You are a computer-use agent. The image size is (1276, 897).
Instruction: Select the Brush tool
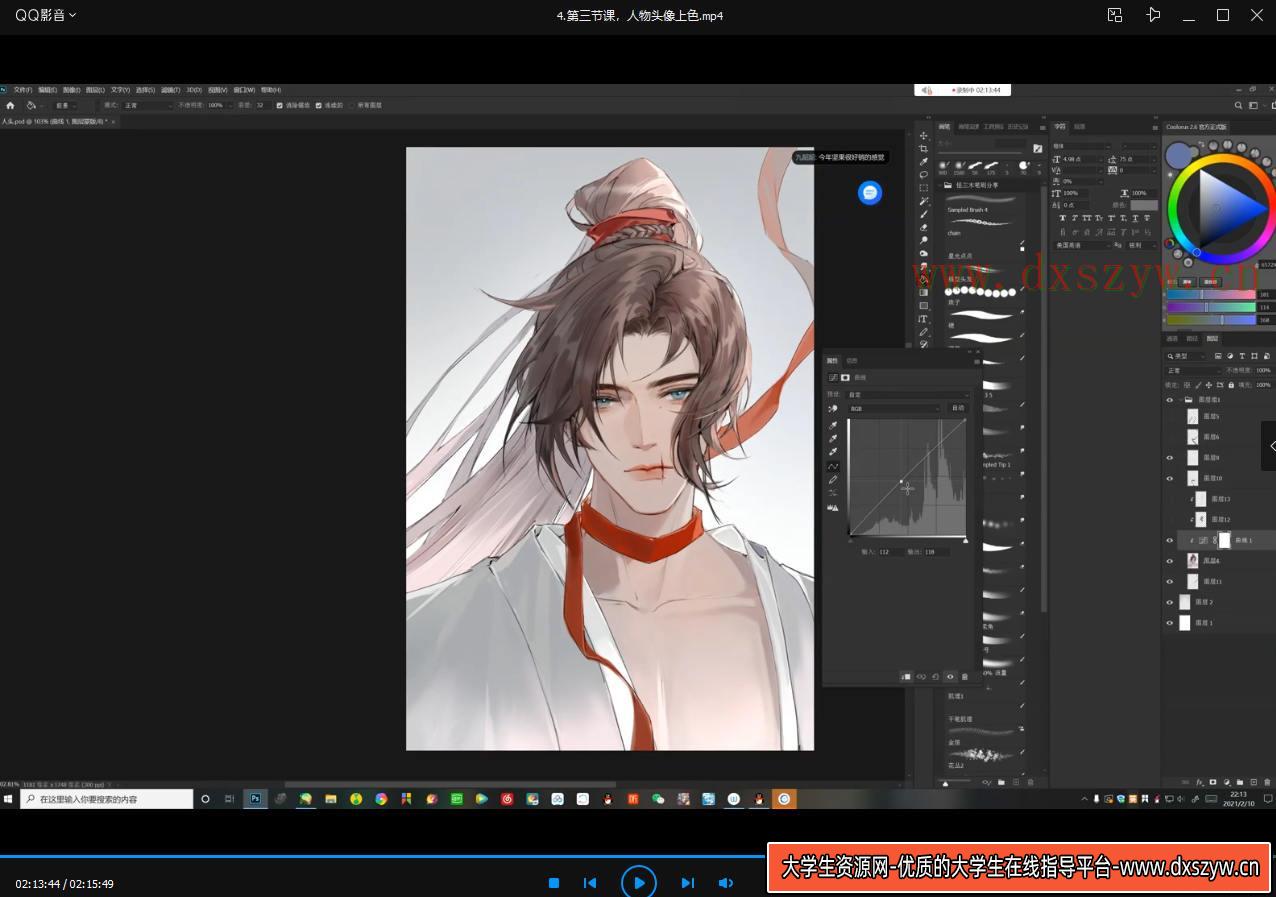click(924, 214)
